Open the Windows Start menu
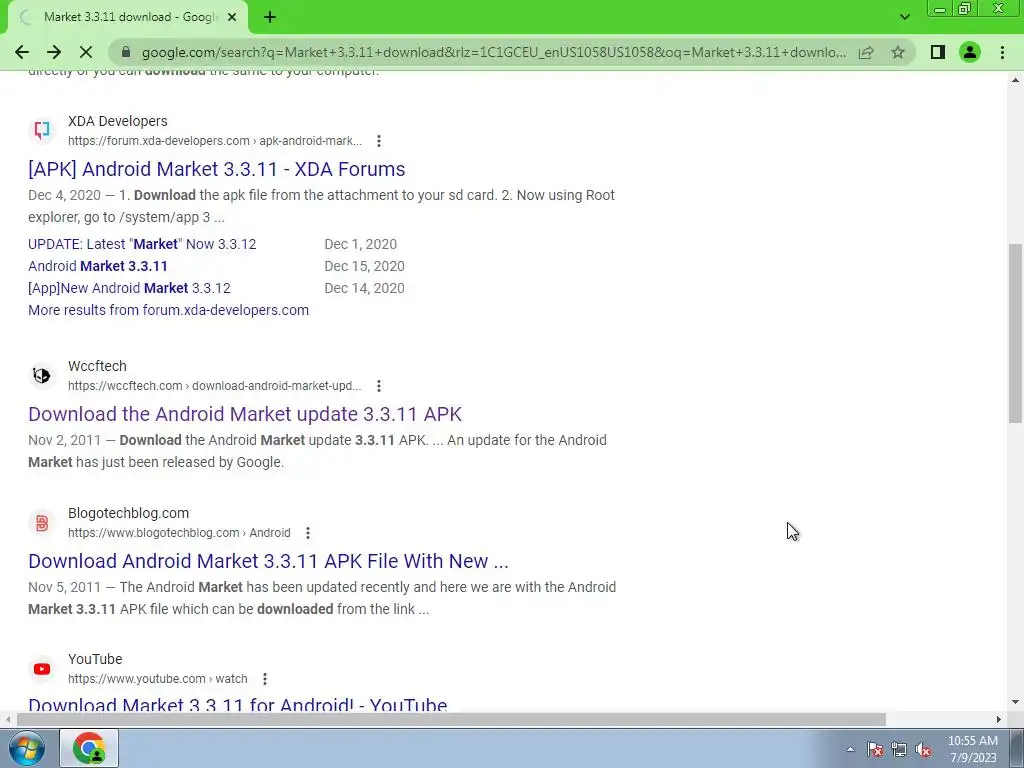 [x=26, y=748]
